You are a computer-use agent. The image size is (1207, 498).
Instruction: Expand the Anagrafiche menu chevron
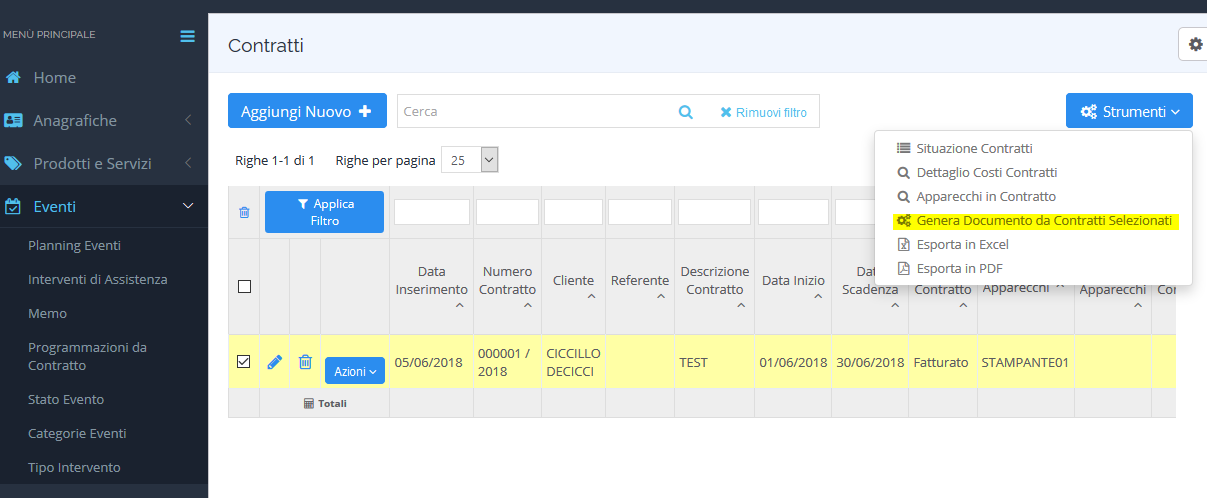pyautogui.click(x=188, y=121)
